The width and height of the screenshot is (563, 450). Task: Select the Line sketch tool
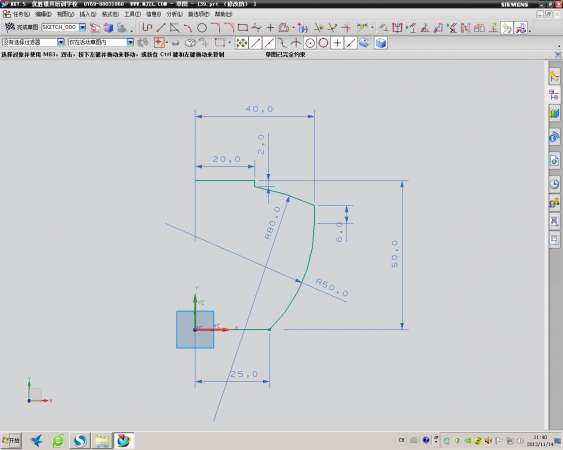point(160,27)
